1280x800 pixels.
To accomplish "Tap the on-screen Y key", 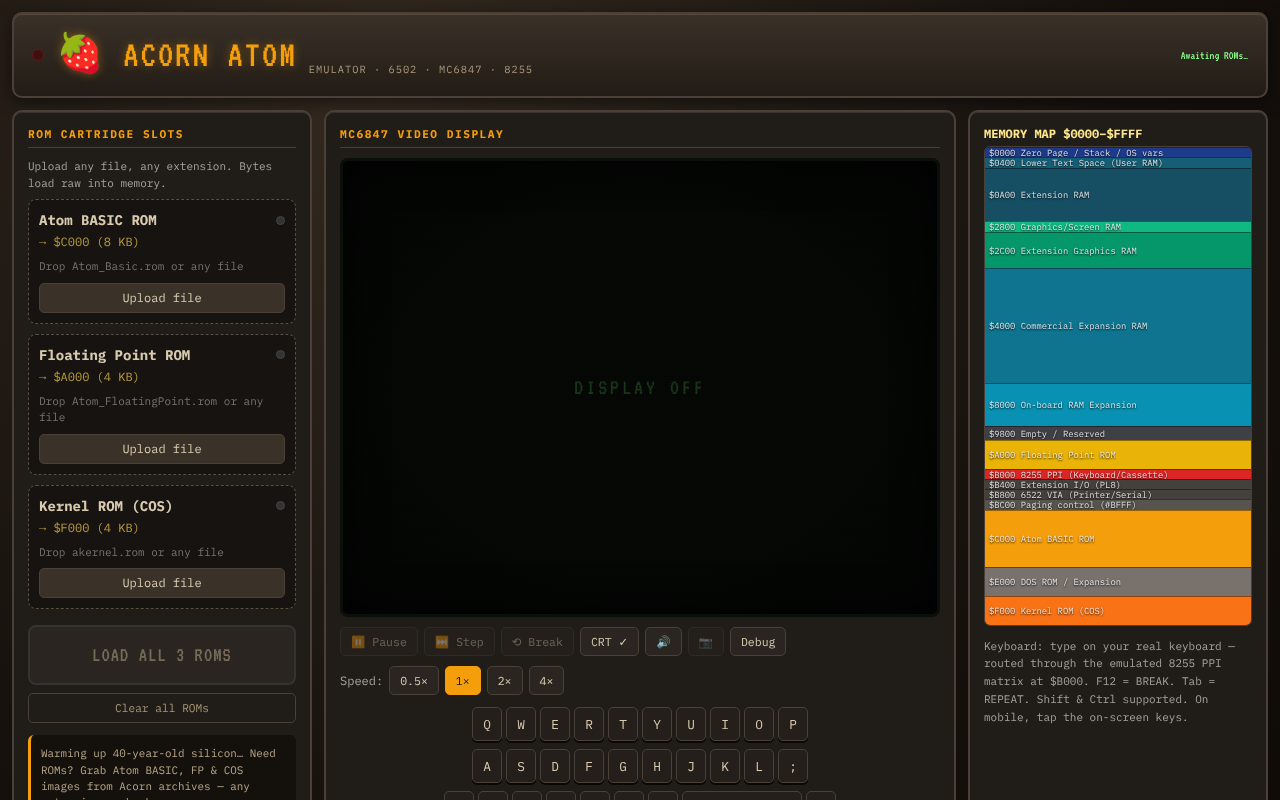I will tap(657, 724).
